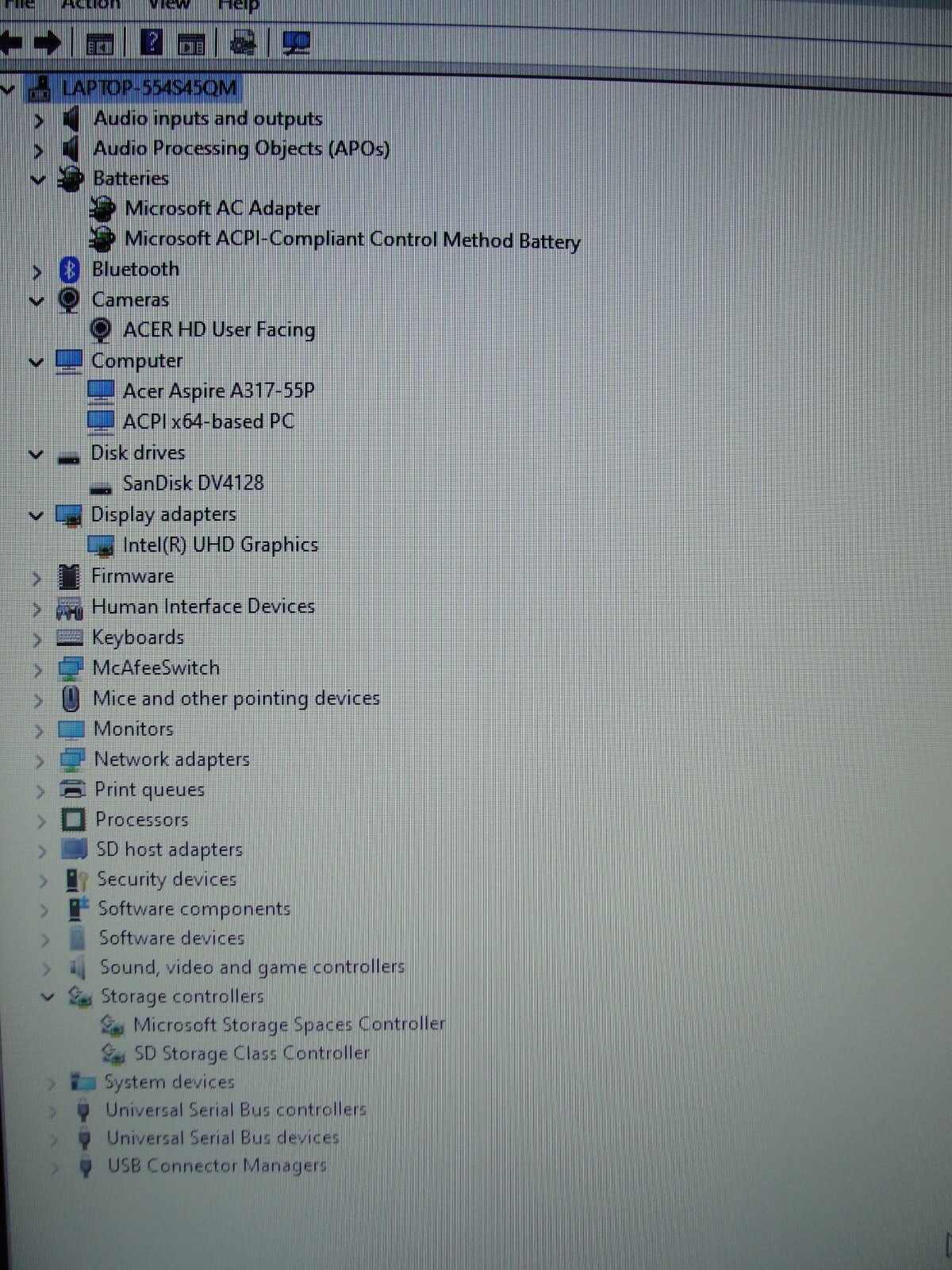Select Universal Serial Bus controllers category
The height and width of the screenshot is (1270, 952).
tap(236, 1110)
